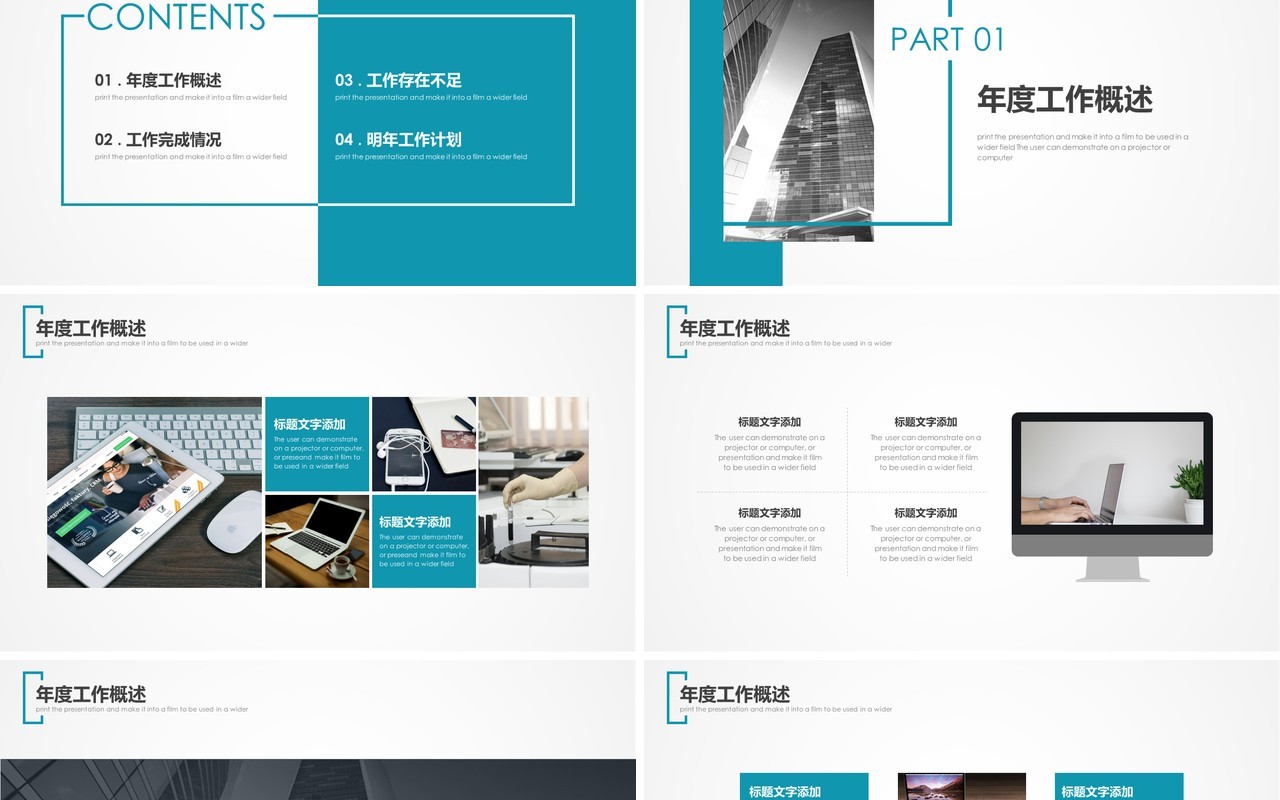1280x800 pixels.
Task: Click the 年度工作概述 heading above the photo collage
Action: coord(91,328)
